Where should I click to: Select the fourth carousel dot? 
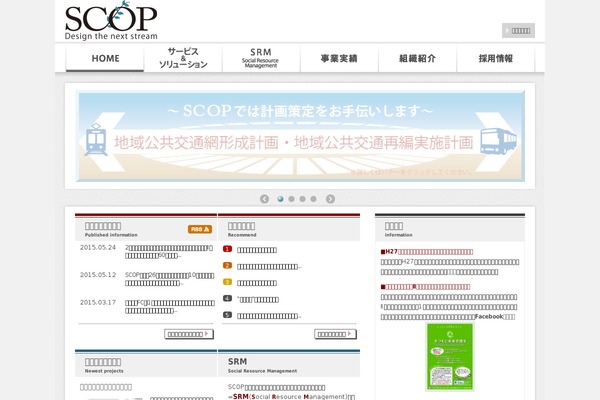tap(314, 199)
